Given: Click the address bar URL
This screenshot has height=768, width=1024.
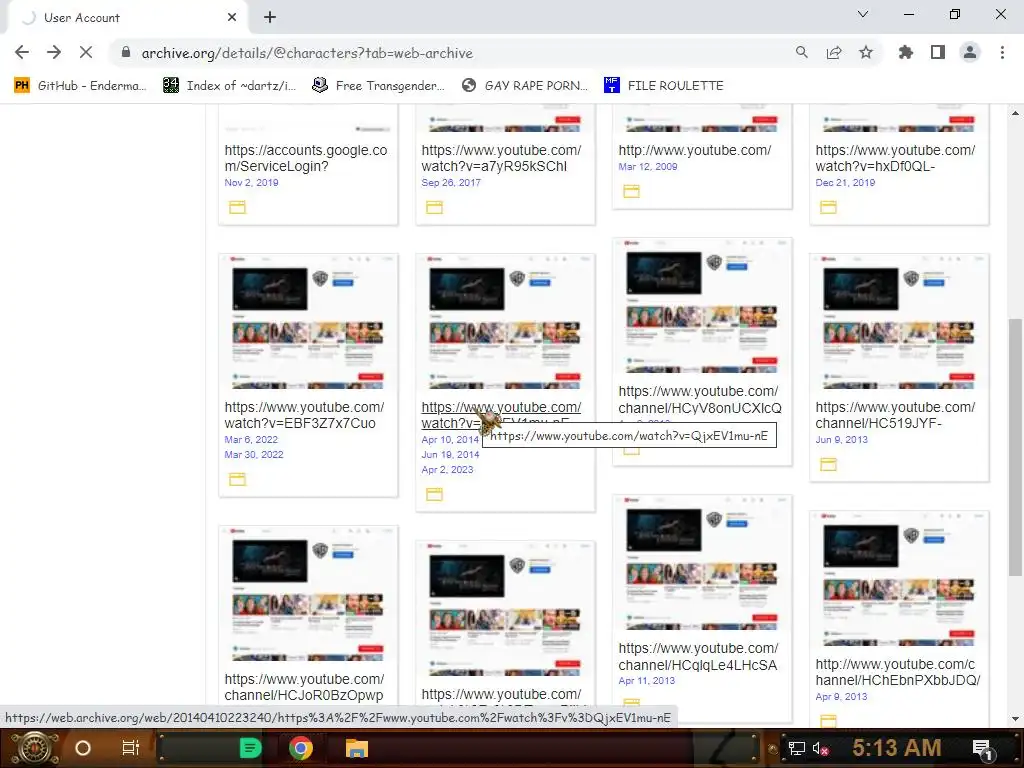Looking at the screenshot, I should (307, 53).
